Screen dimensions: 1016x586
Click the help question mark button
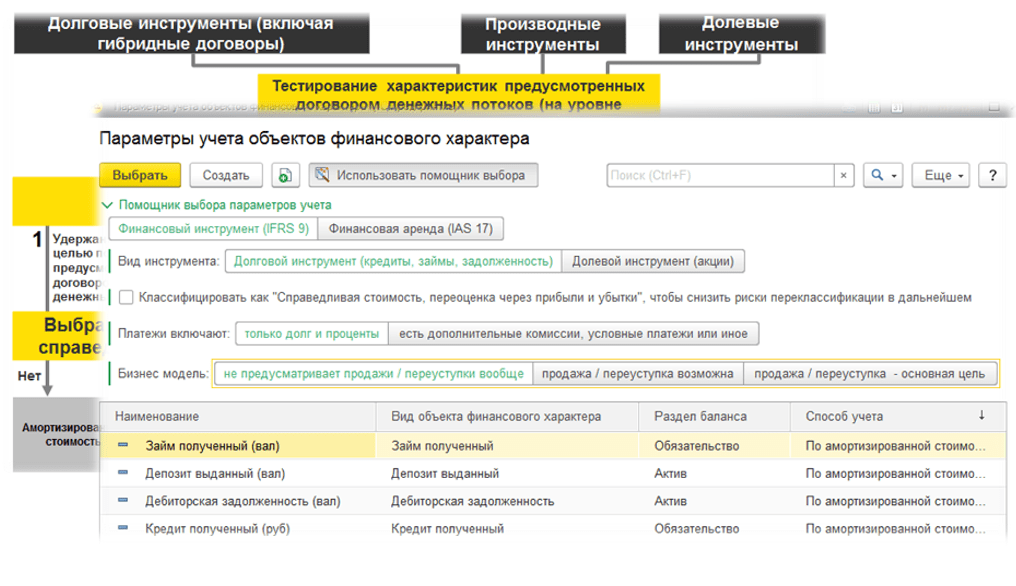(x=991, y=175)
